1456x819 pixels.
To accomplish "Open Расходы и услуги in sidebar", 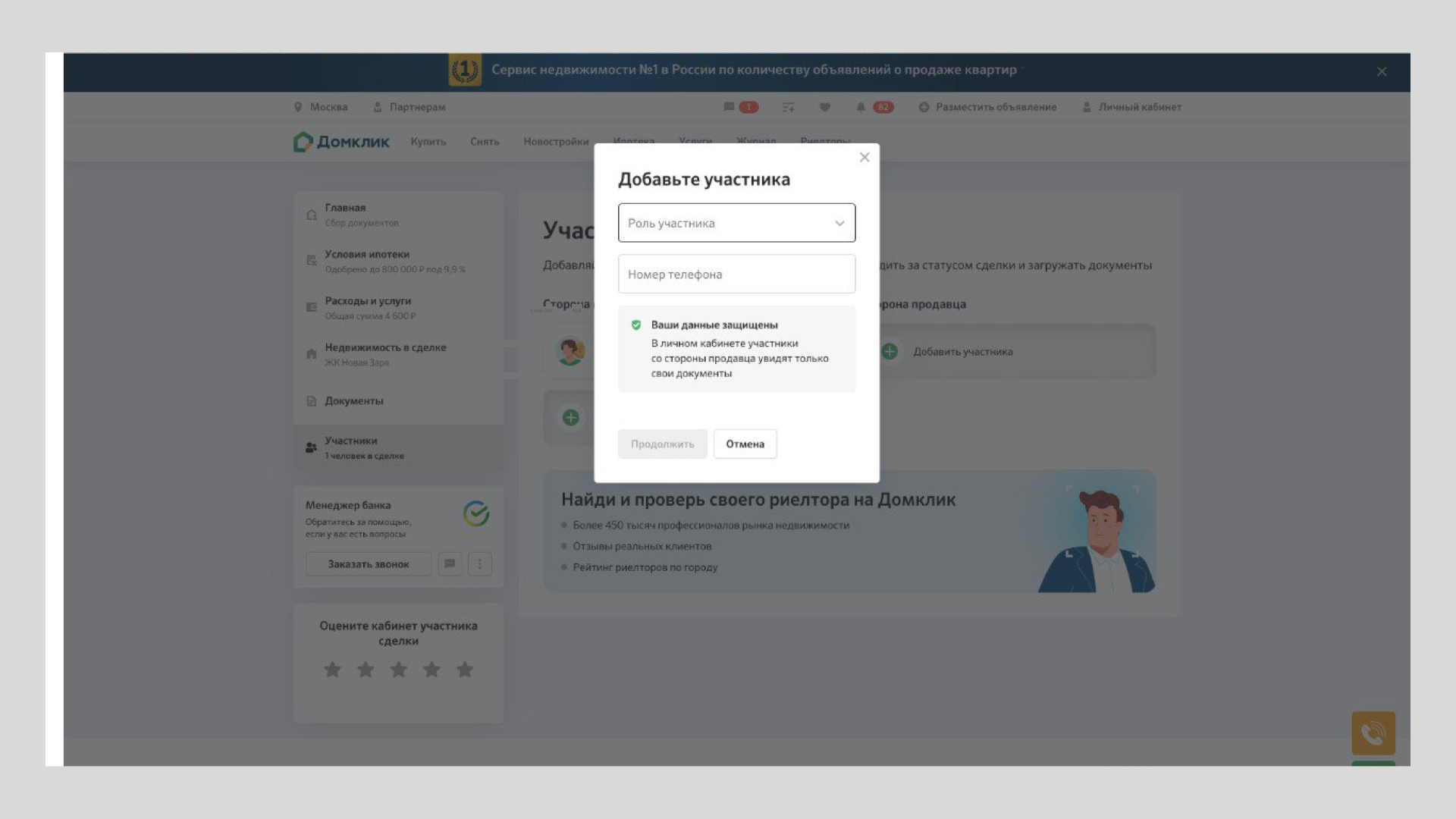I will point(399,308).
